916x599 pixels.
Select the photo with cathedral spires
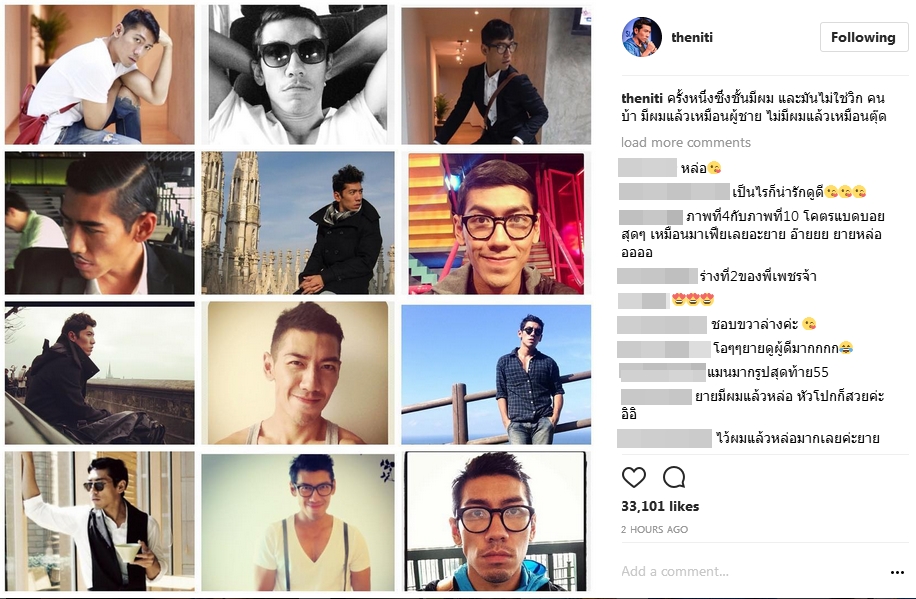pyautogui.click(x=298, y=223)
